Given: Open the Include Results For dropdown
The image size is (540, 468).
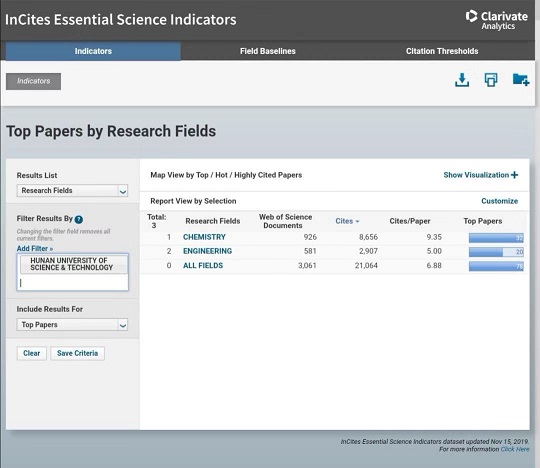Looking at the screenshot, I should click(72, 325).
